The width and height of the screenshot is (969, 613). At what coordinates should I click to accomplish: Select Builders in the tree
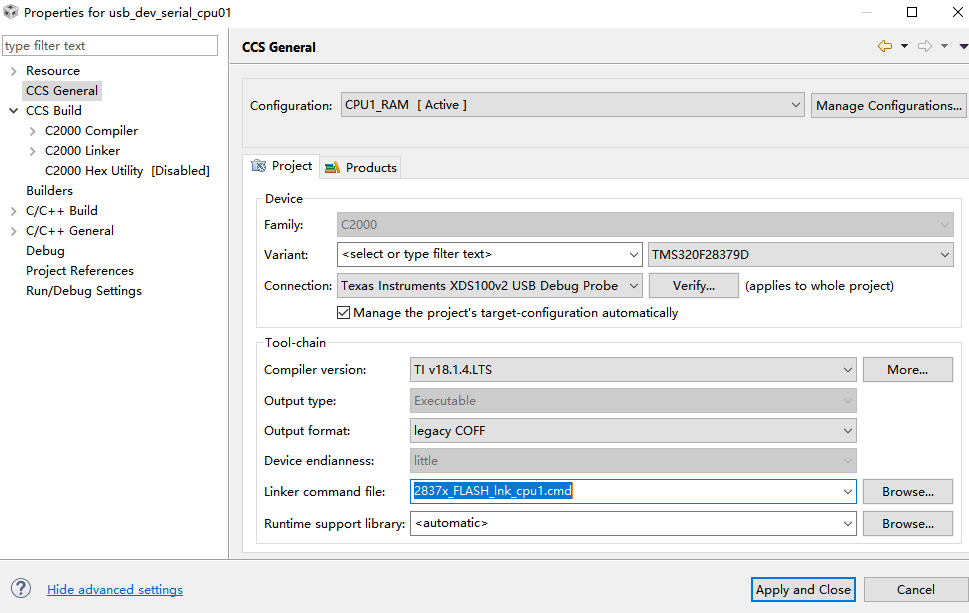(x=49, y=191)
